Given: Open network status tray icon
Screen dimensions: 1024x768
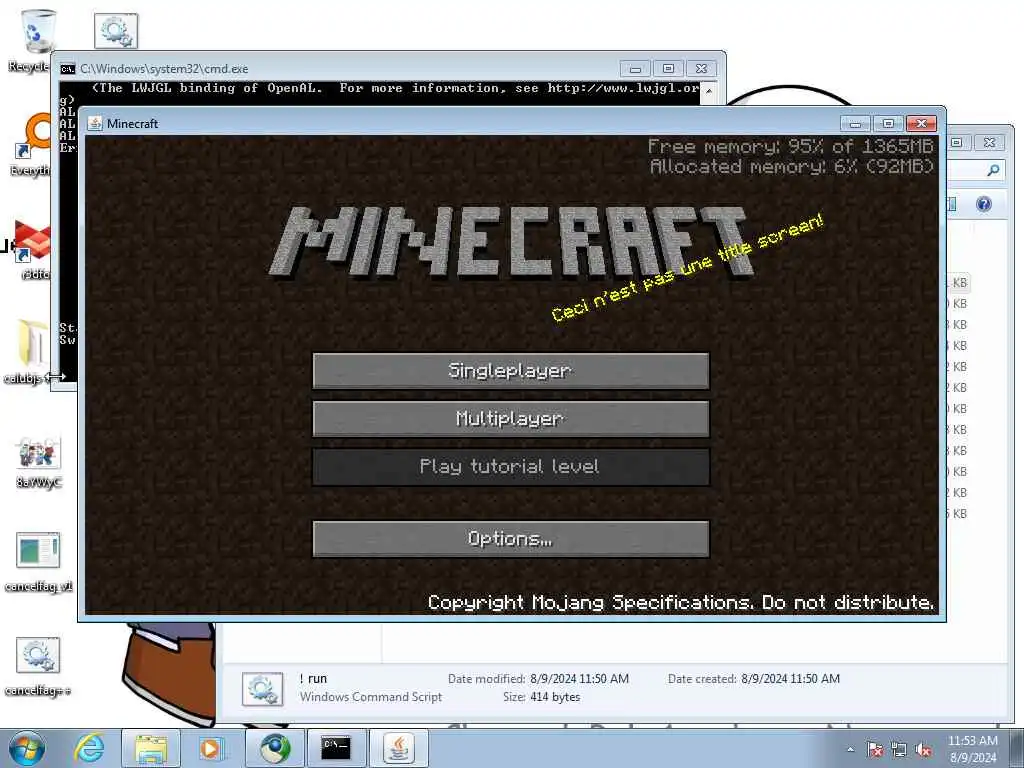Looking at the screenshot, I should [x=899, y=750].
